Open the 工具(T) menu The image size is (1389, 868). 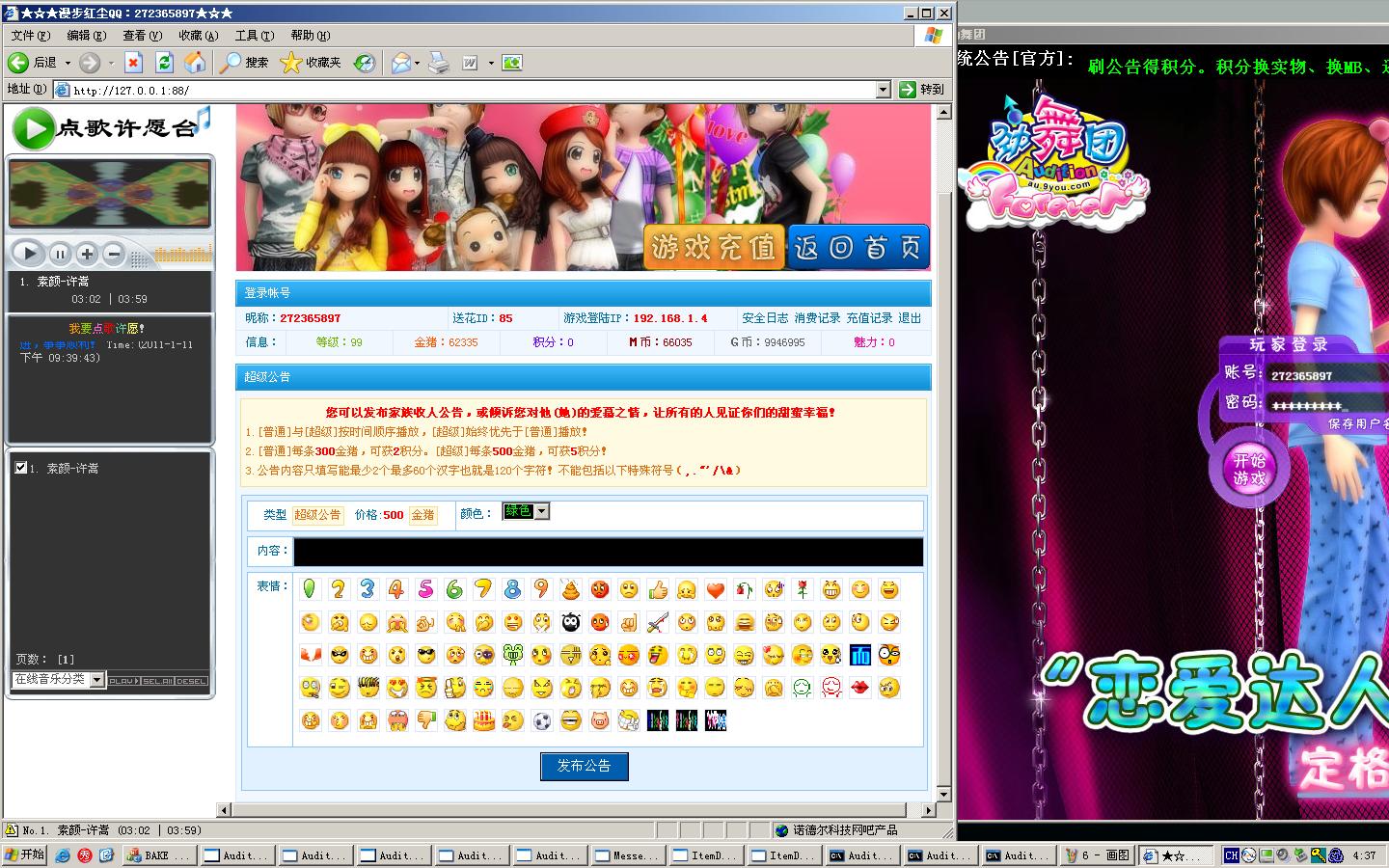tap(254, 36)
